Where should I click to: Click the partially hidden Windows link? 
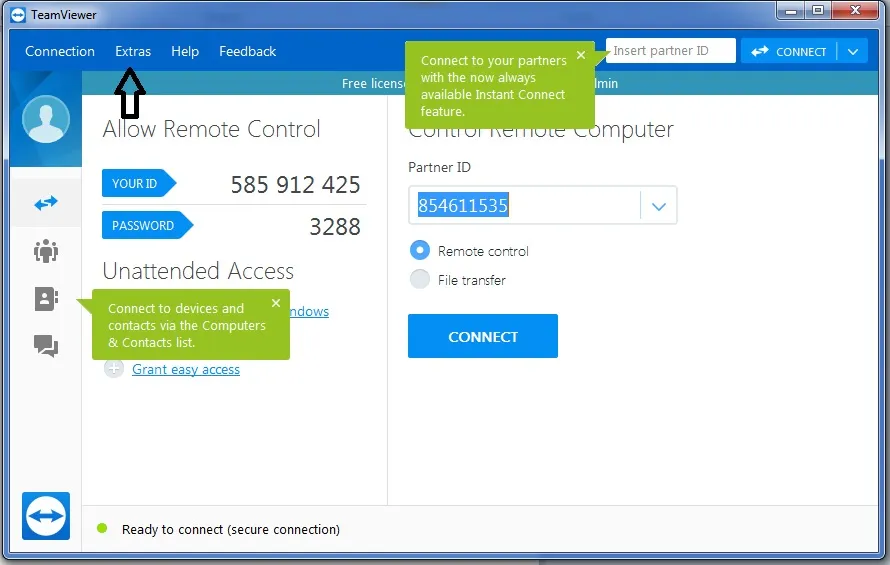309,312
